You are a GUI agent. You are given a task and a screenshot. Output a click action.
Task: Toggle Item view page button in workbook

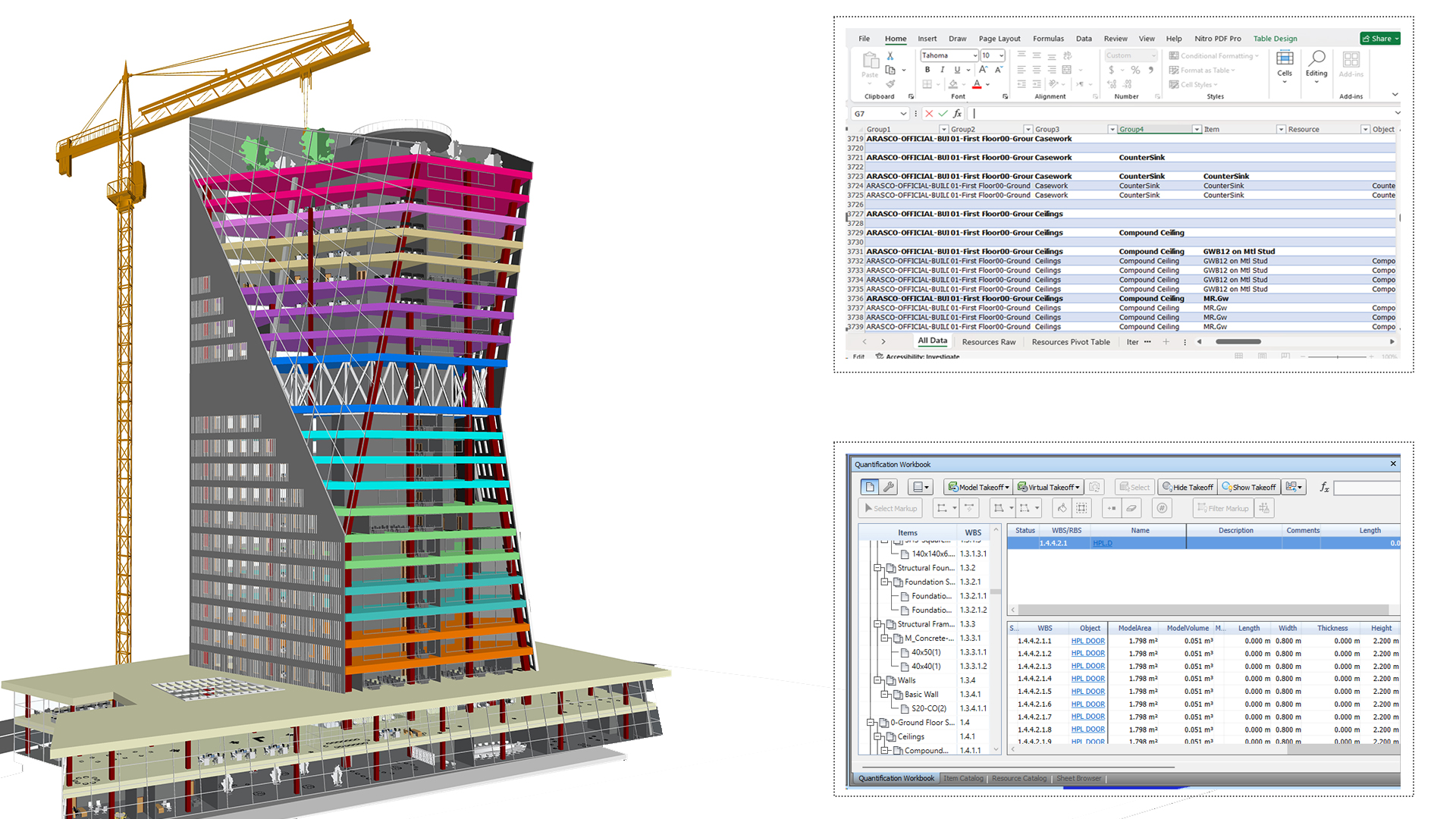(870, 487)
